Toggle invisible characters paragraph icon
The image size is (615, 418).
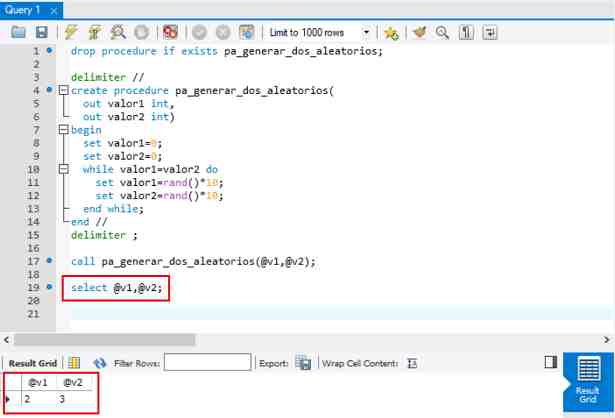(x=466, y=32)
